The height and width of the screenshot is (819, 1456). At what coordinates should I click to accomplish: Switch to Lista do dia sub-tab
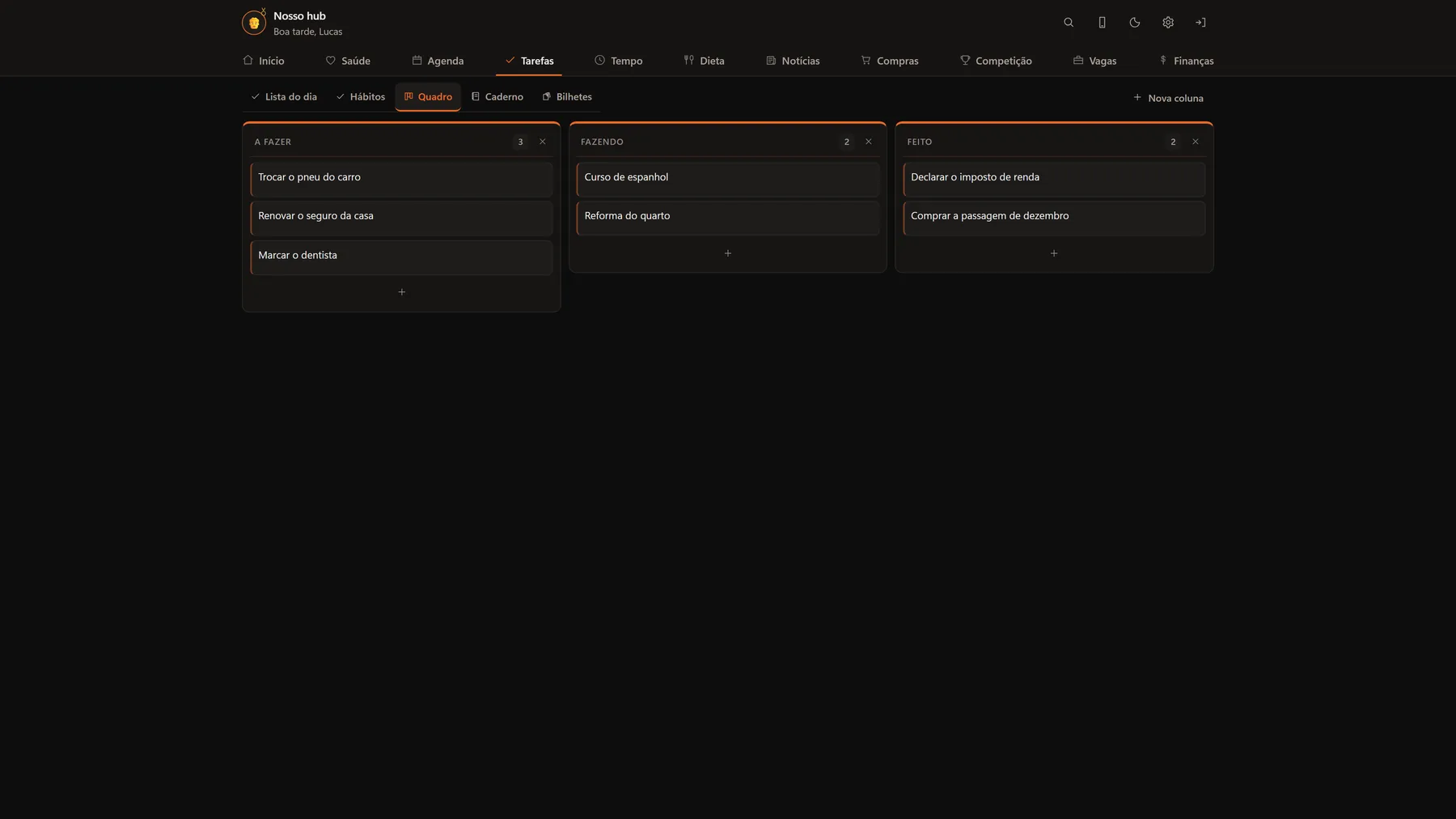pyautogui.click(x=284, y=96)
